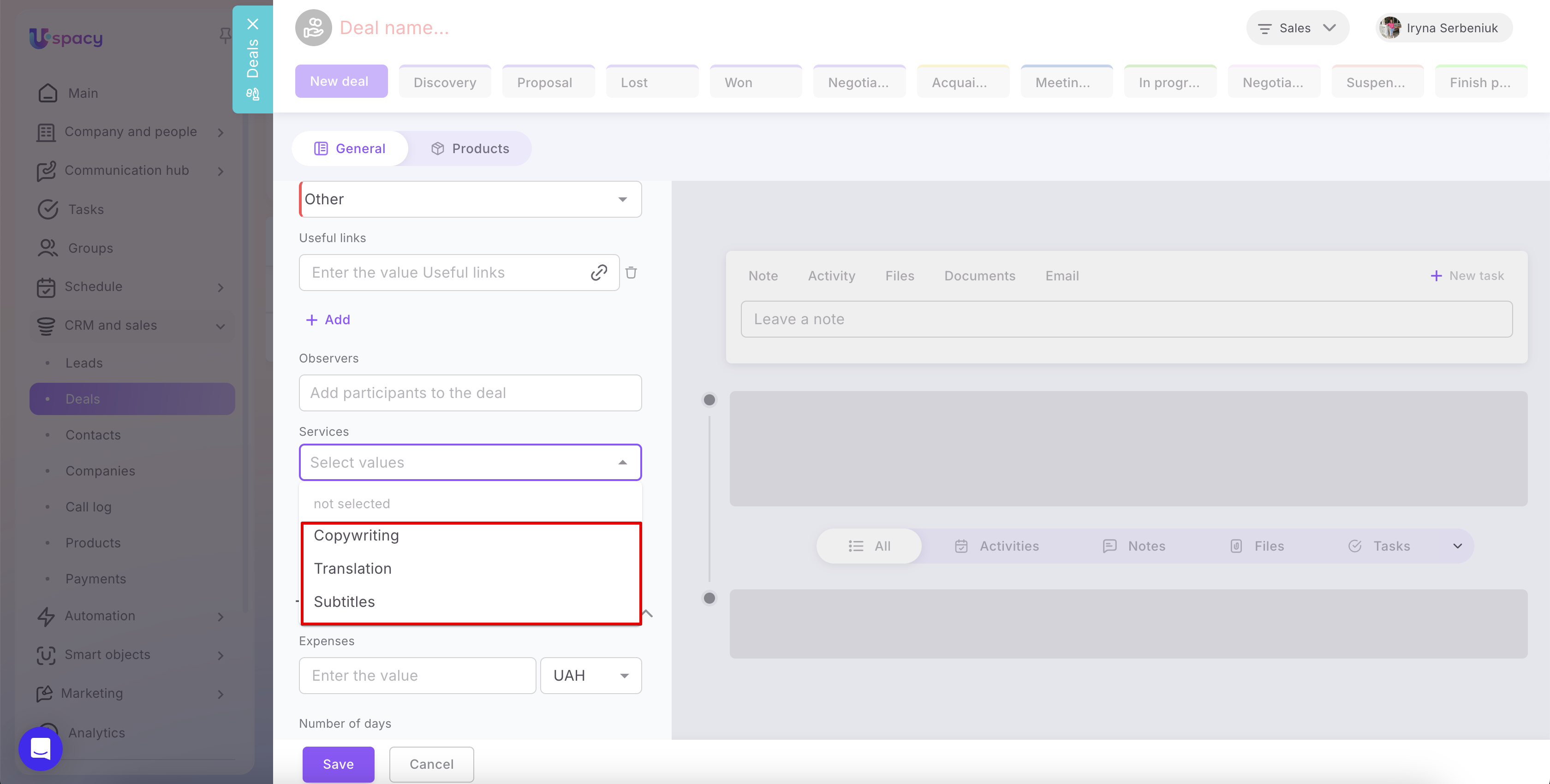Viewport: 1550px width, 784px height.
Task: Open the Files tab in note panel
Action: (900, 276)
